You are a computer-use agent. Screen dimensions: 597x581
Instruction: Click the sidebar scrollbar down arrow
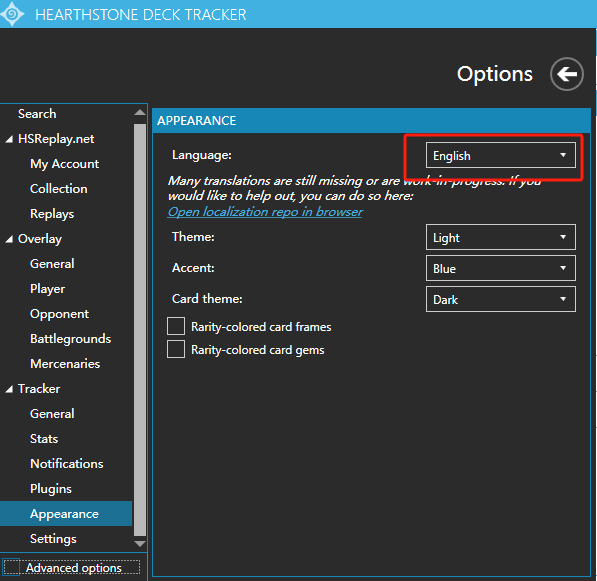[x=140, y=544]
